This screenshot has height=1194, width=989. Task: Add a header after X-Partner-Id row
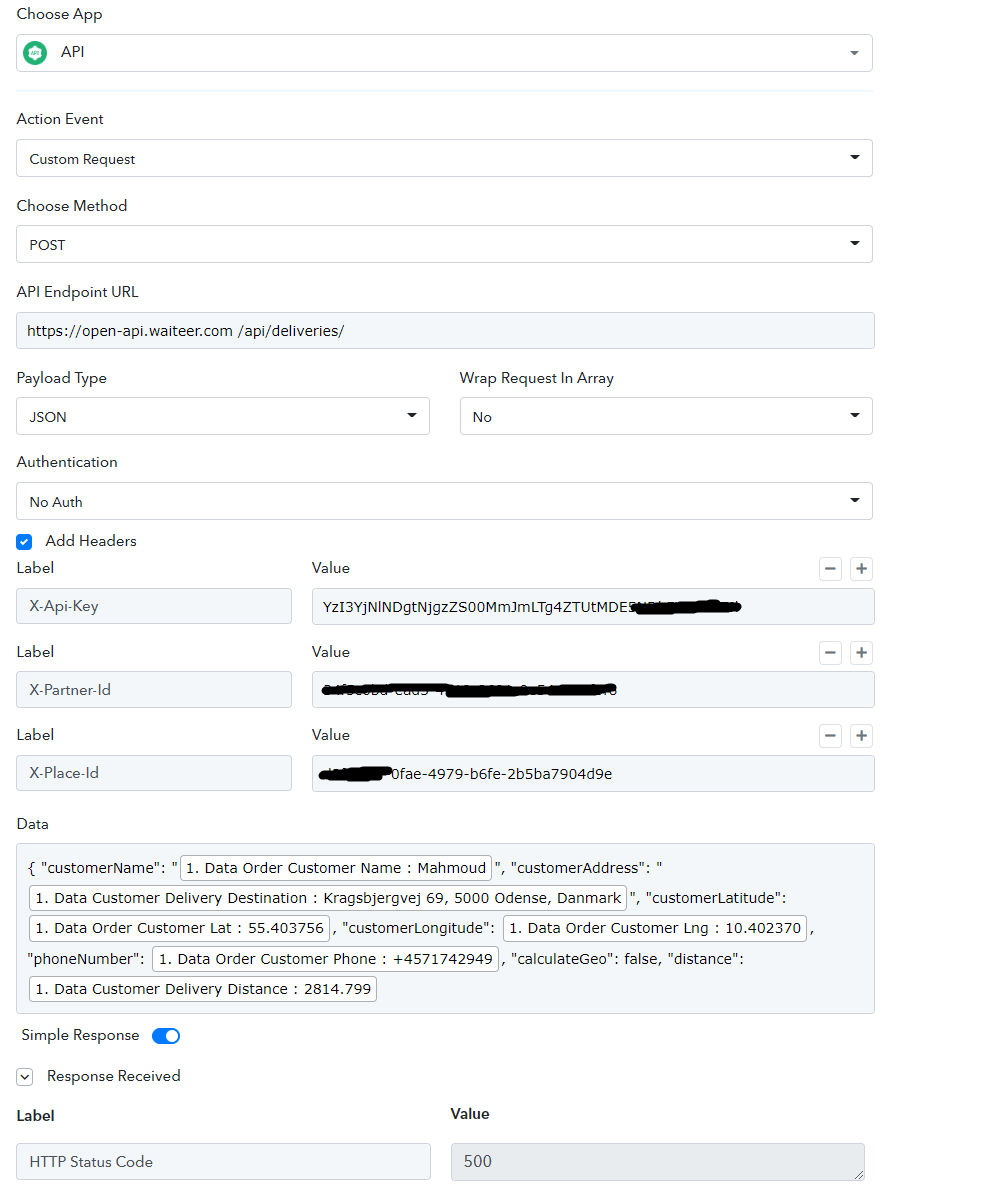pos(861,653)
